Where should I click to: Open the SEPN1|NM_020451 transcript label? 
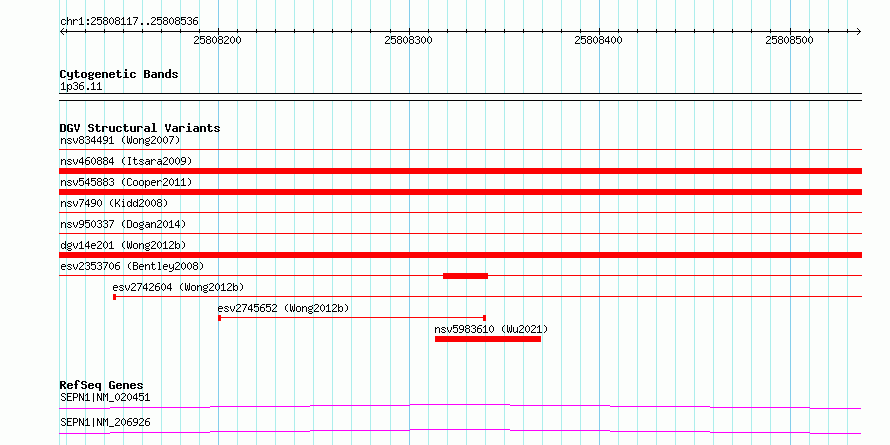(105, 397)
